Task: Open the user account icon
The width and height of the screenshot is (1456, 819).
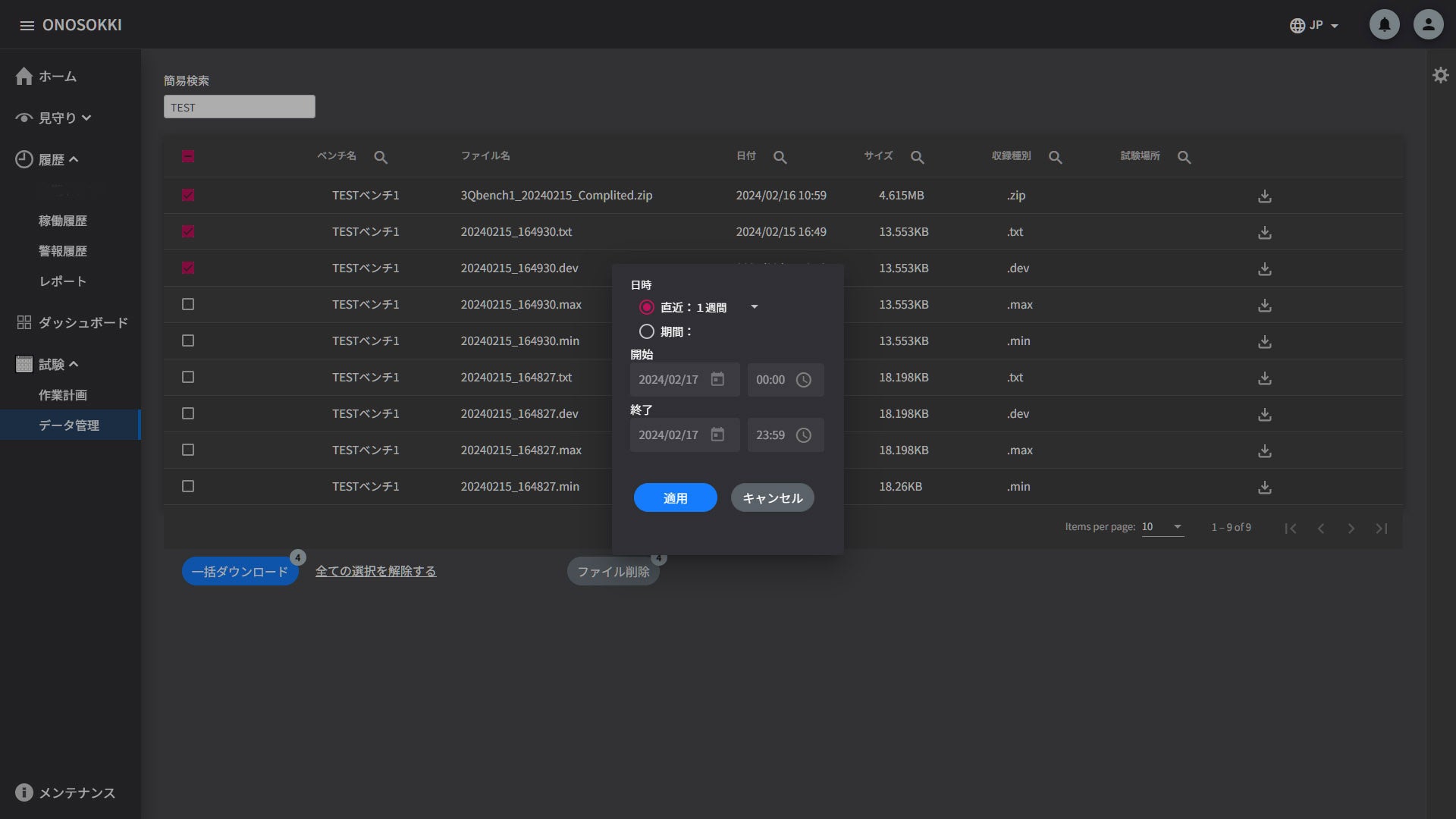Action: tap(1428, 25)
